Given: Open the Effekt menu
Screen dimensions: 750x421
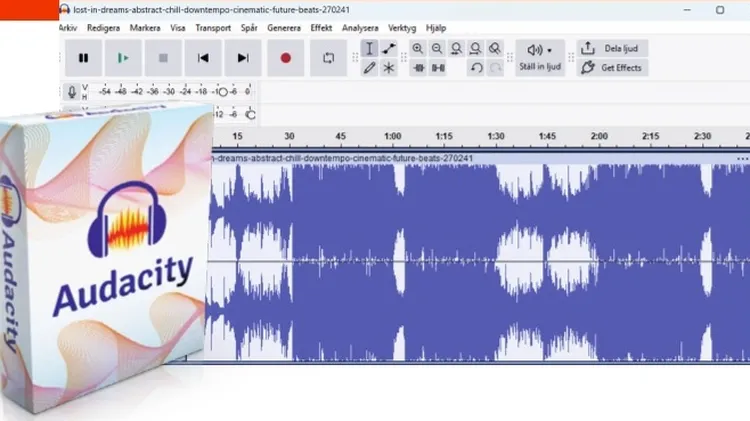Looking at the screenshot, I should 321,28.
